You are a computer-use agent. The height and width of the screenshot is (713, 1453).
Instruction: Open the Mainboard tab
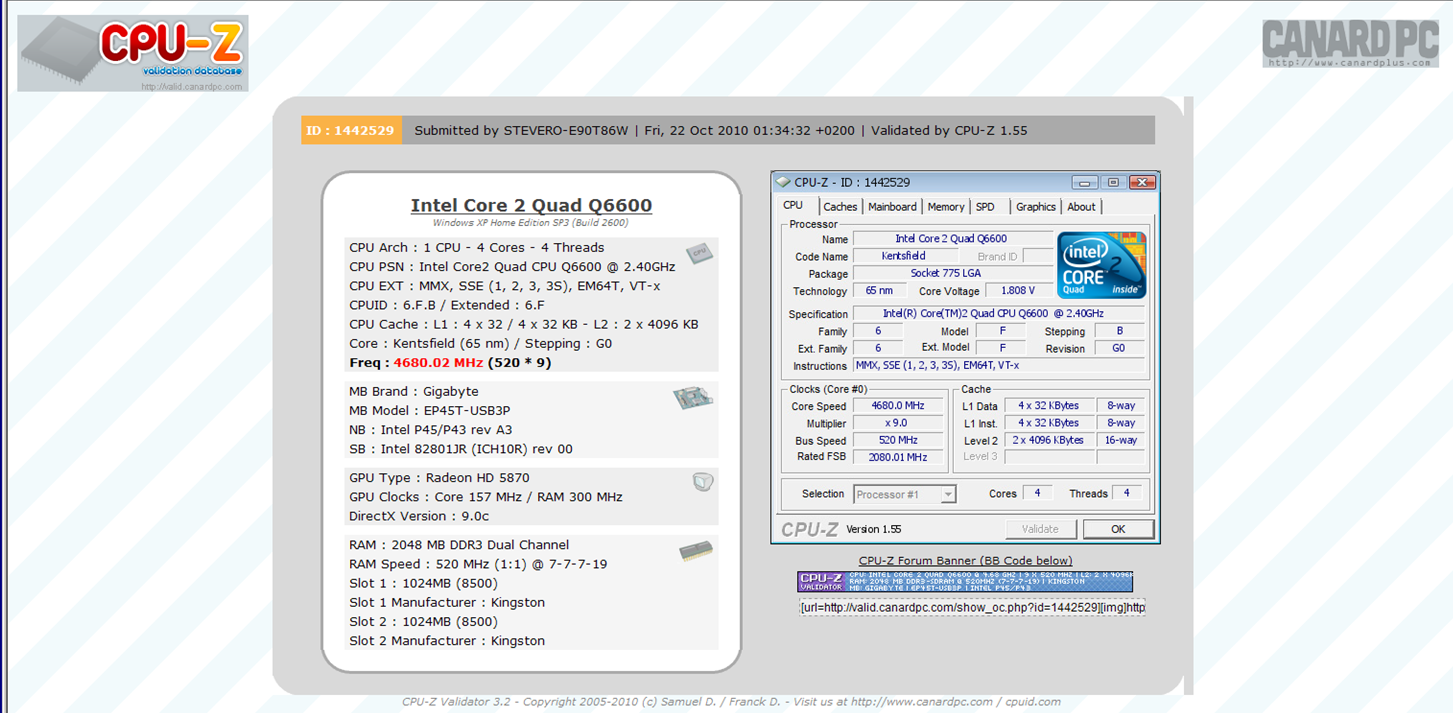[892, 207]
